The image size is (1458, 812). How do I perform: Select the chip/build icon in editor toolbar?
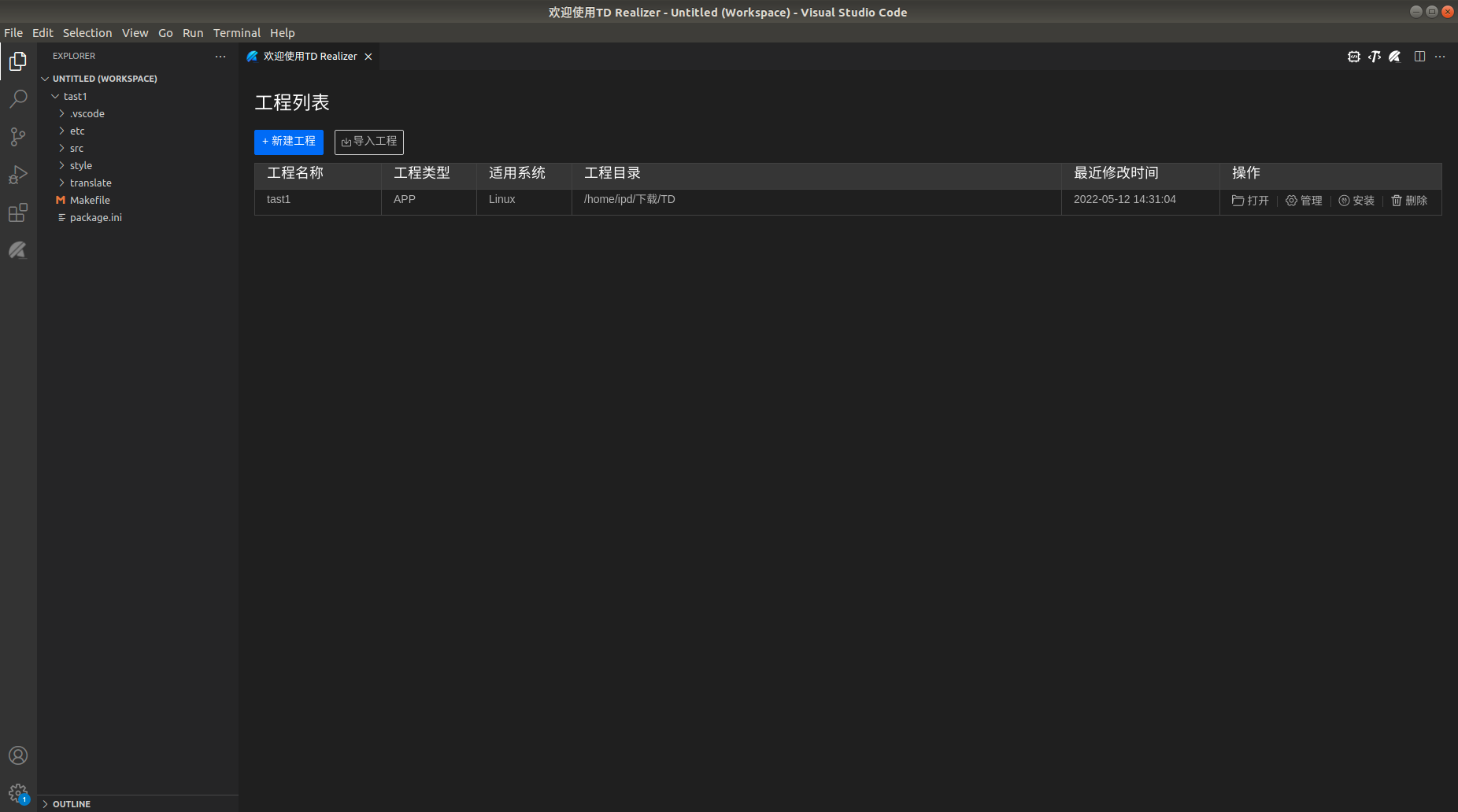[x=1354, y=56]
